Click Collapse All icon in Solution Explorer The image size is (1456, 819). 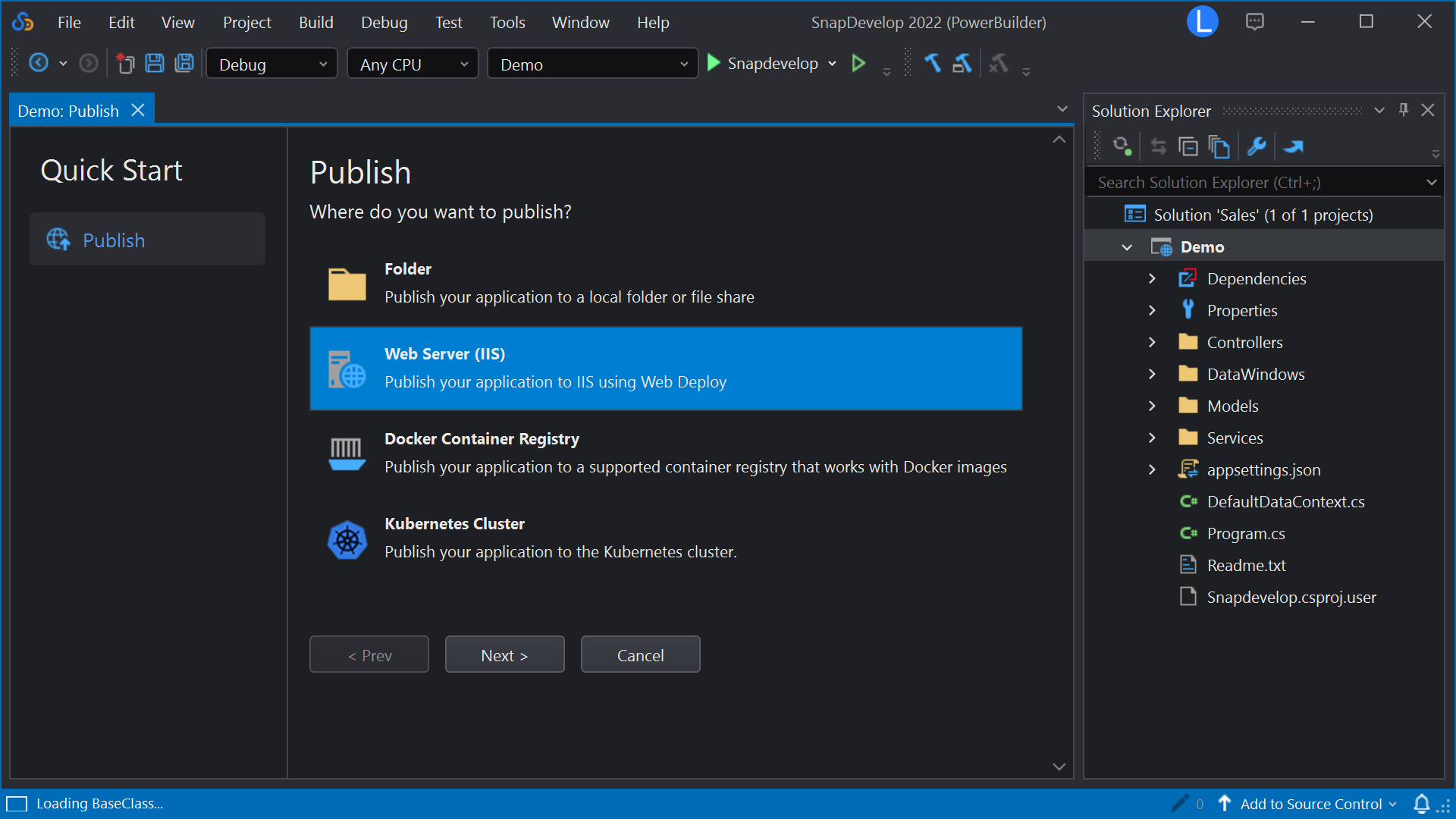coord(1188,146)
